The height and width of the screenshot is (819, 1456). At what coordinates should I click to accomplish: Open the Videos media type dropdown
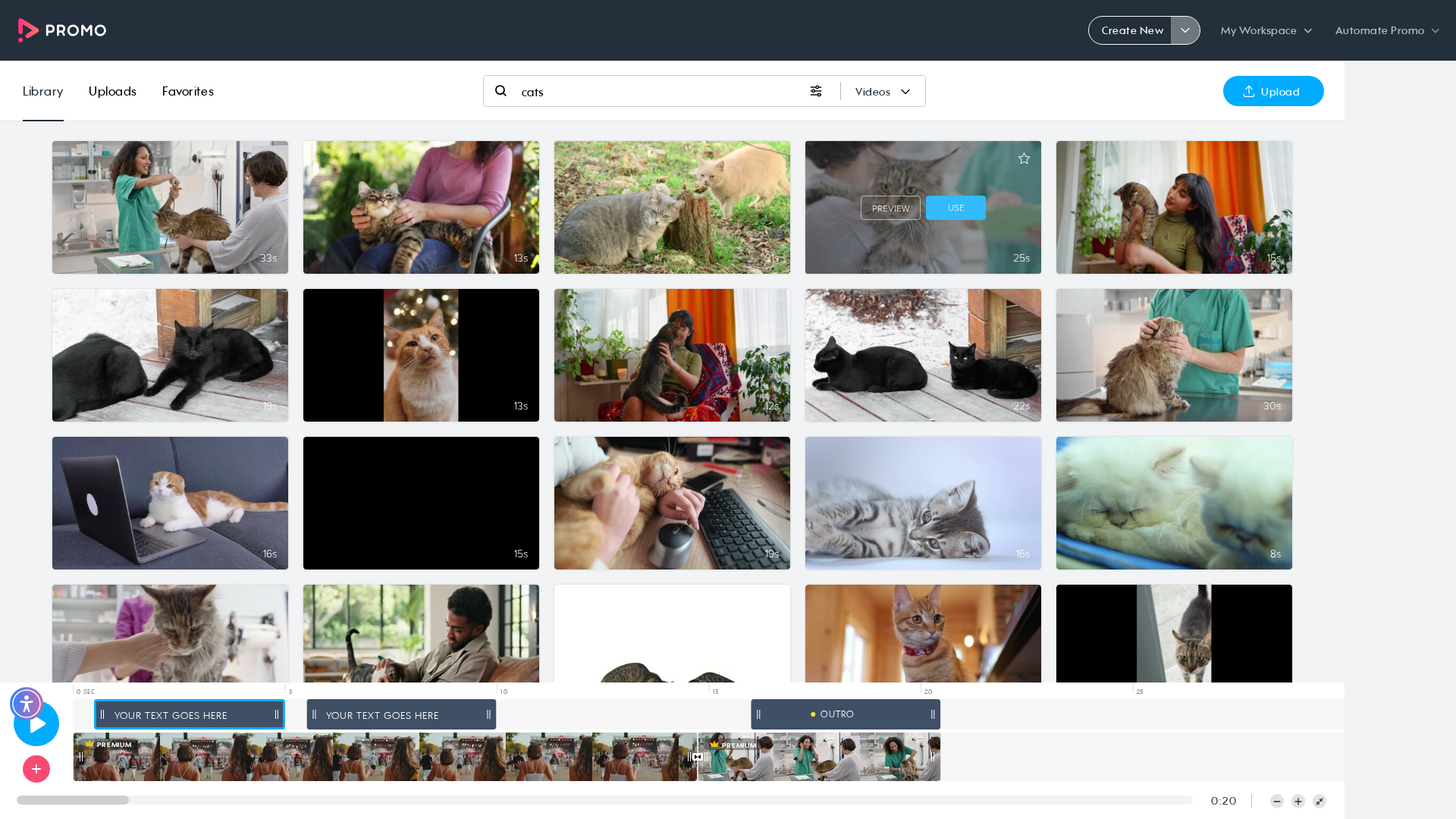coord(883,92)
